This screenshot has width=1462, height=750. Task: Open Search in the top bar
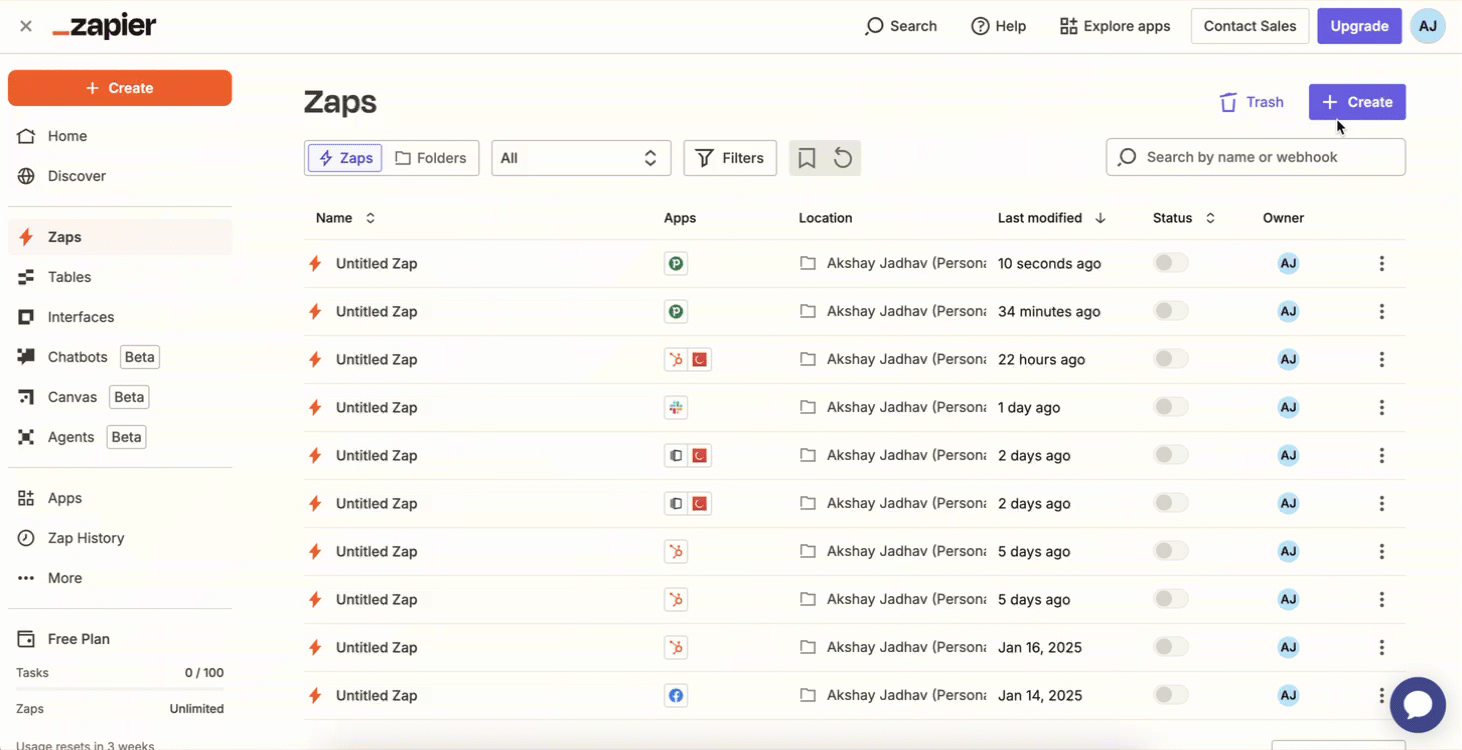coord(901,26)
